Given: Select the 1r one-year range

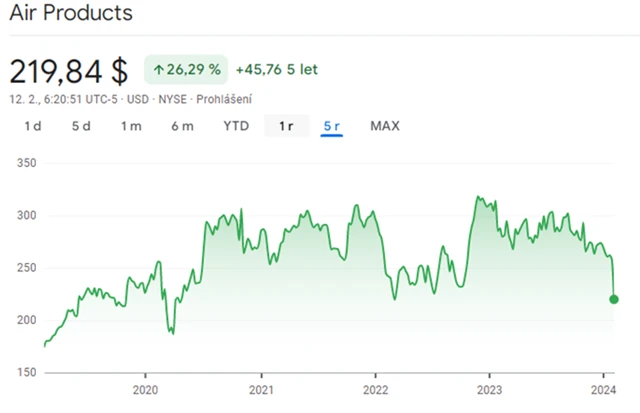Looking at the screenshot, I should tap(286, 126).
